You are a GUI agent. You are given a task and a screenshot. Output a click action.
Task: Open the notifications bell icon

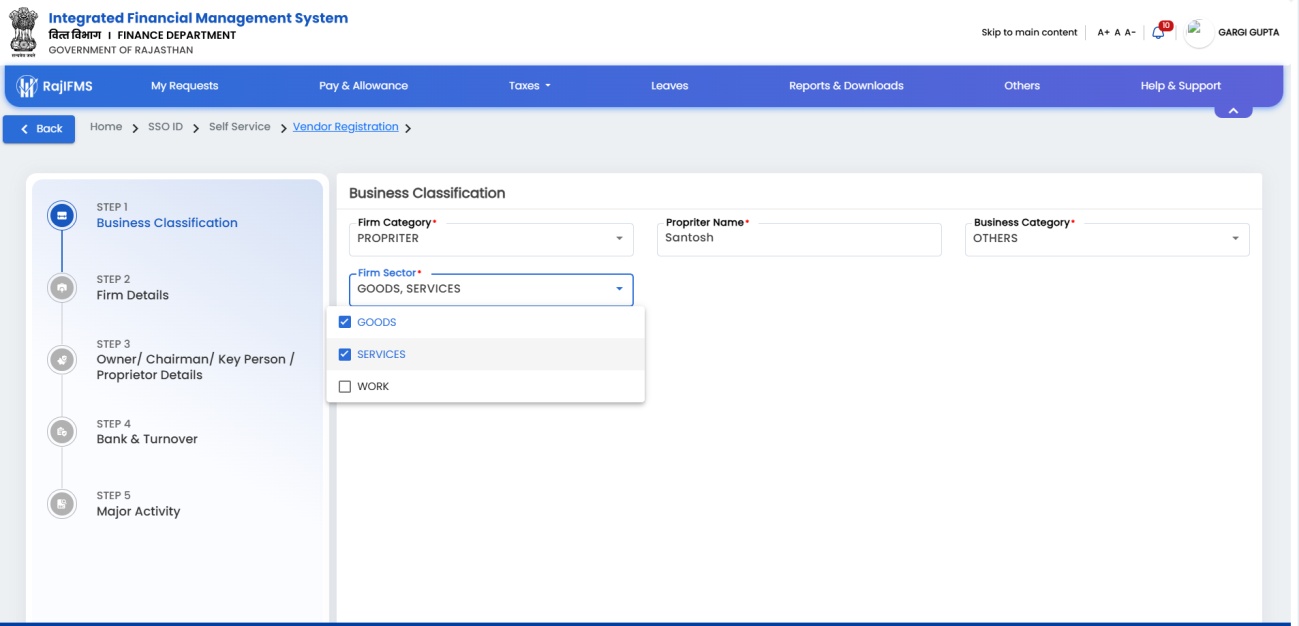pyautogui.click(x=1158, y=32)
